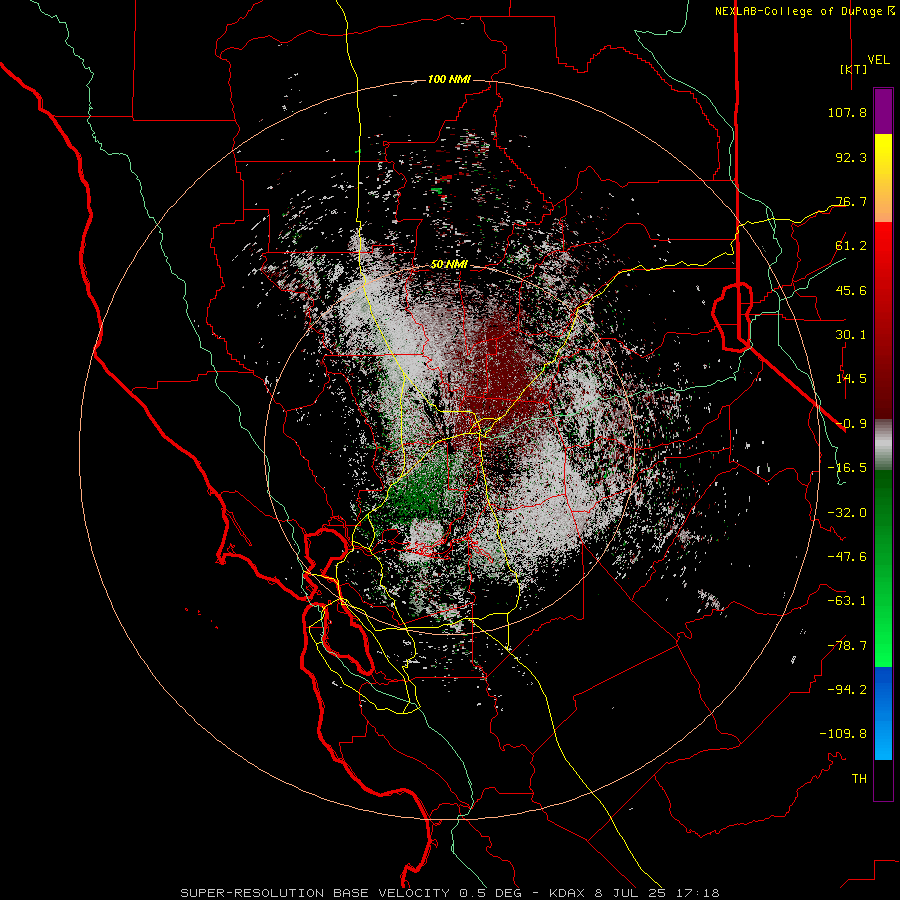Click the thick red oval lake outline
900x900 pixels.
pos(732,316)
